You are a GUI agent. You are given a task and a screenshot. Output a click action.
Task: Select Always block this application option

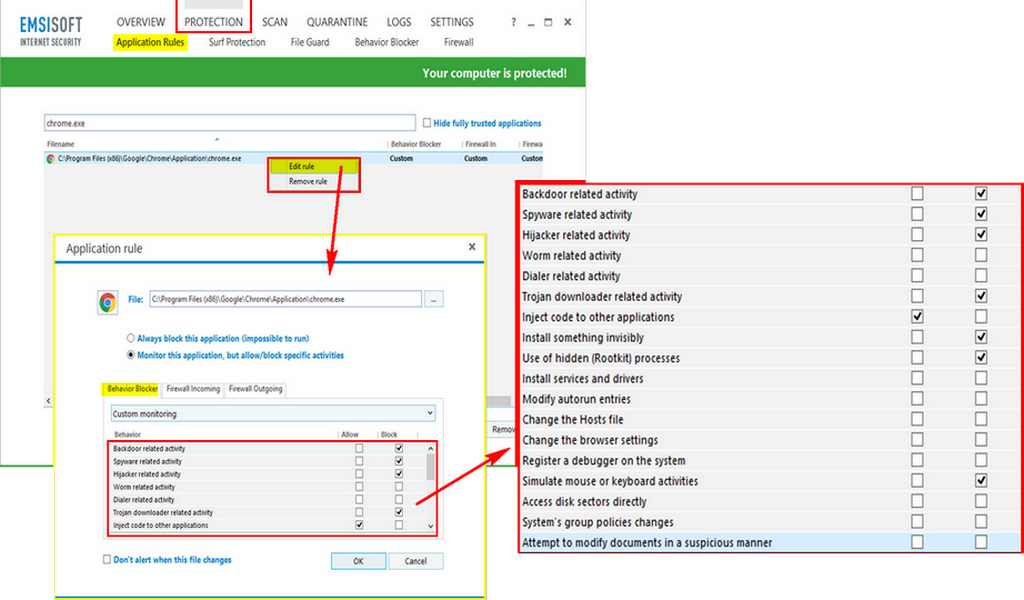pos(131,338)
